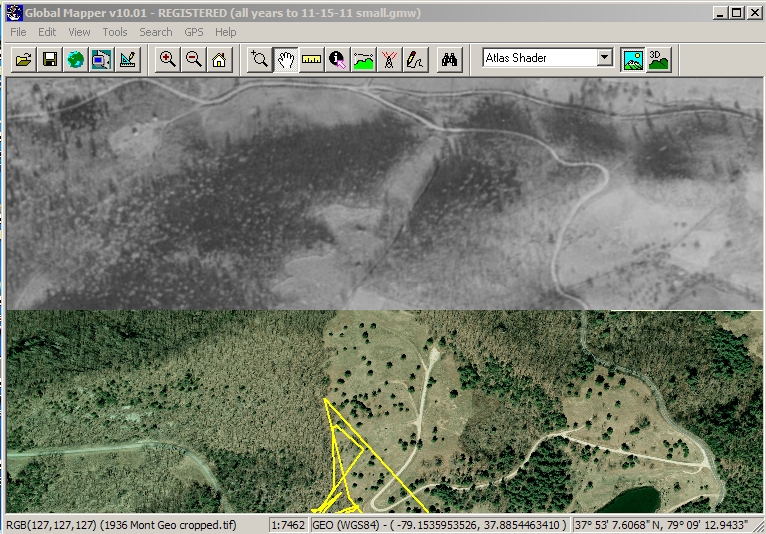Viewport: 766px width, 534px height.
Task: Click the Zoom In magnifier icon
Action: pyautogui.click(x=168, y=60)
